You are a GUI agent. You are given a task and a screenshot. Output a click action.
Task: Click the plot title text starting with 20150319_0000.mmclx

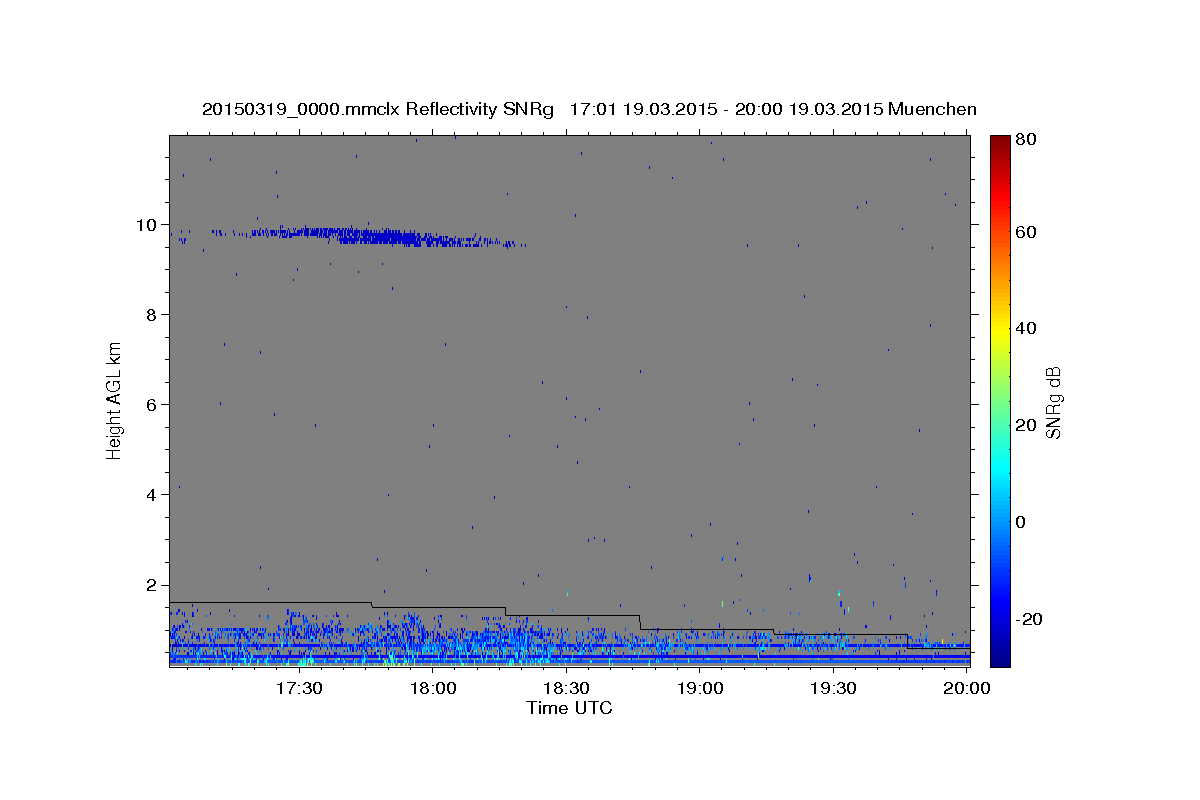coord(589,109)
